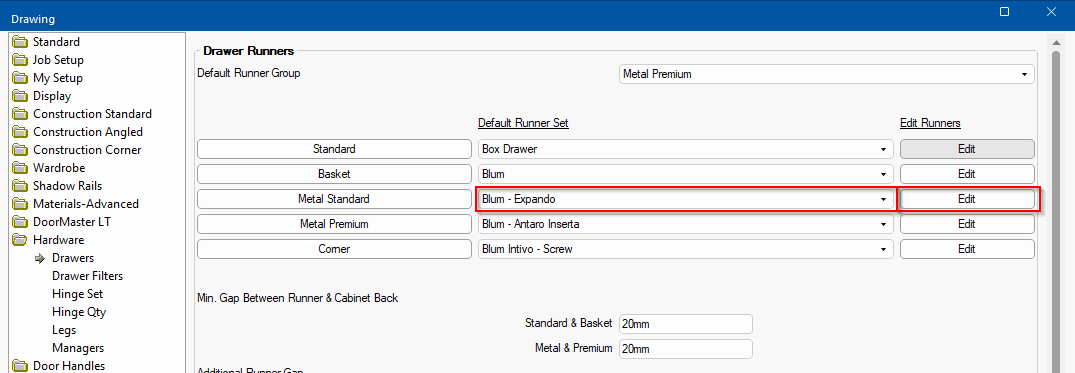Collapse the Hardware folder icon
This screenshot has height=373, width=1075.
tap(21, 240)
